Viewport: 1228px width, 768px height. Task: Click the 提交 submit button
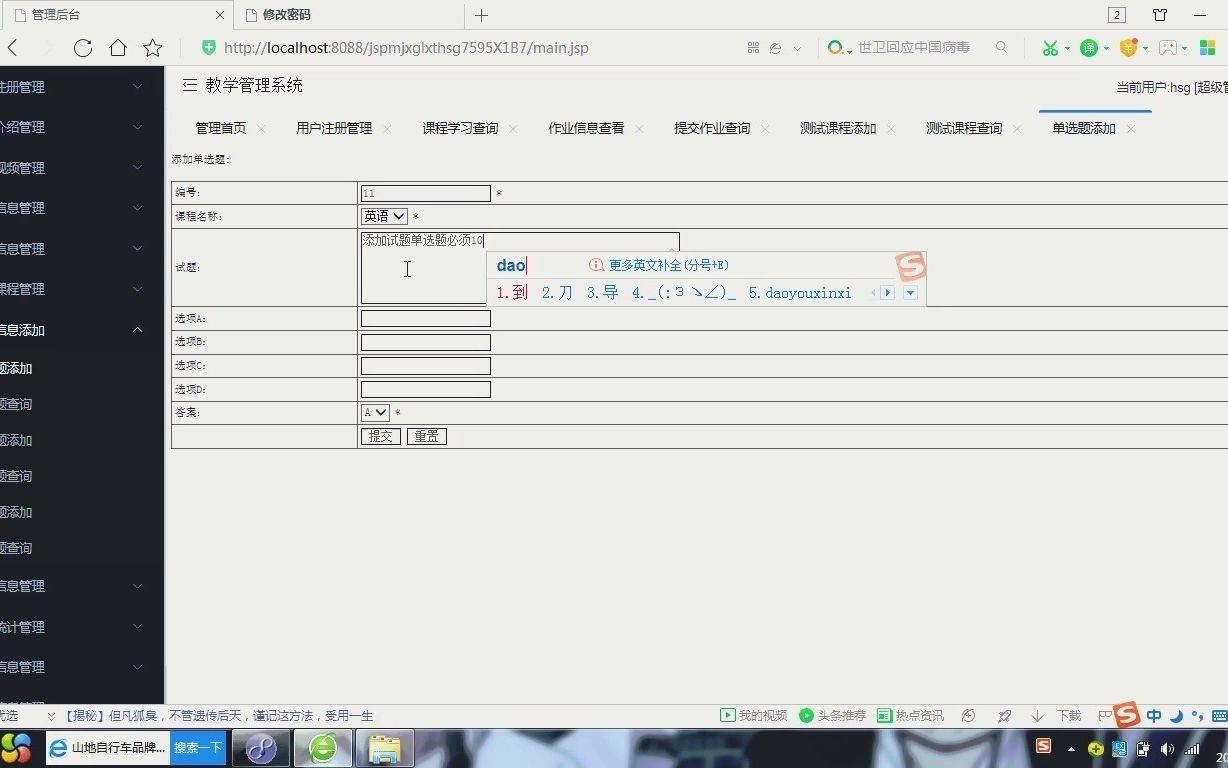380,436
